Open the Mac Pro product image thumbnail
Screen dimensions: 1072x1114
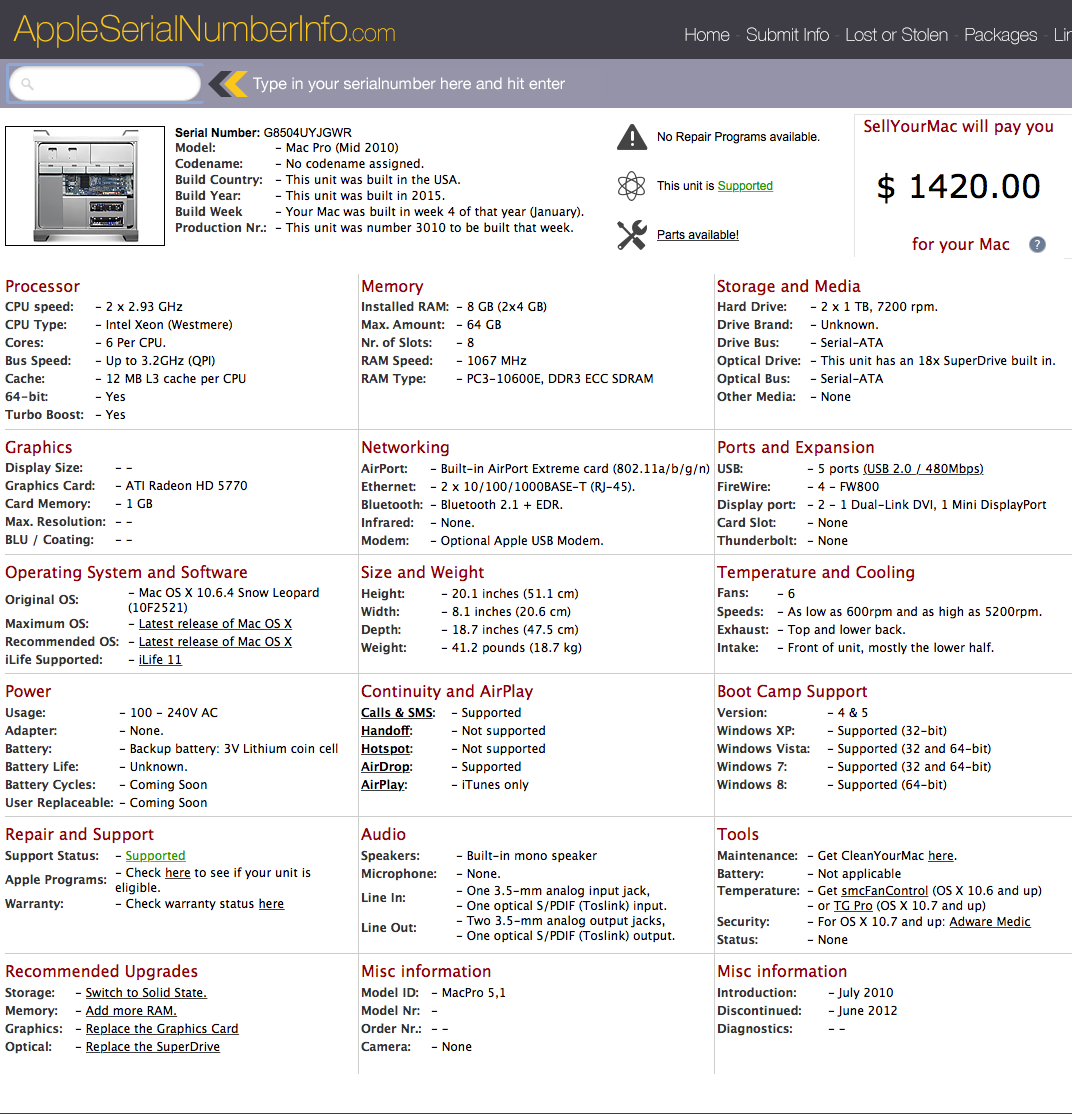pyautogui.click(x=85, y=186)
